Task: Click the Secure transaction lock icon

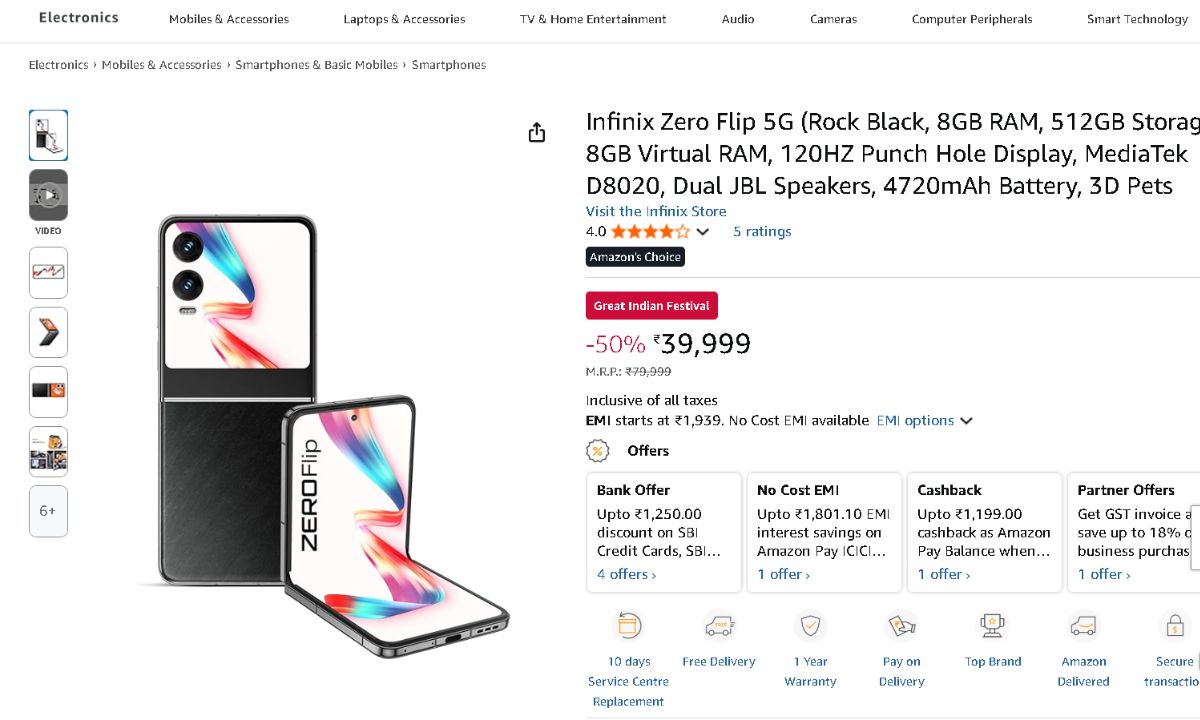Action: pyautogui.click(x=1174, y=626)
